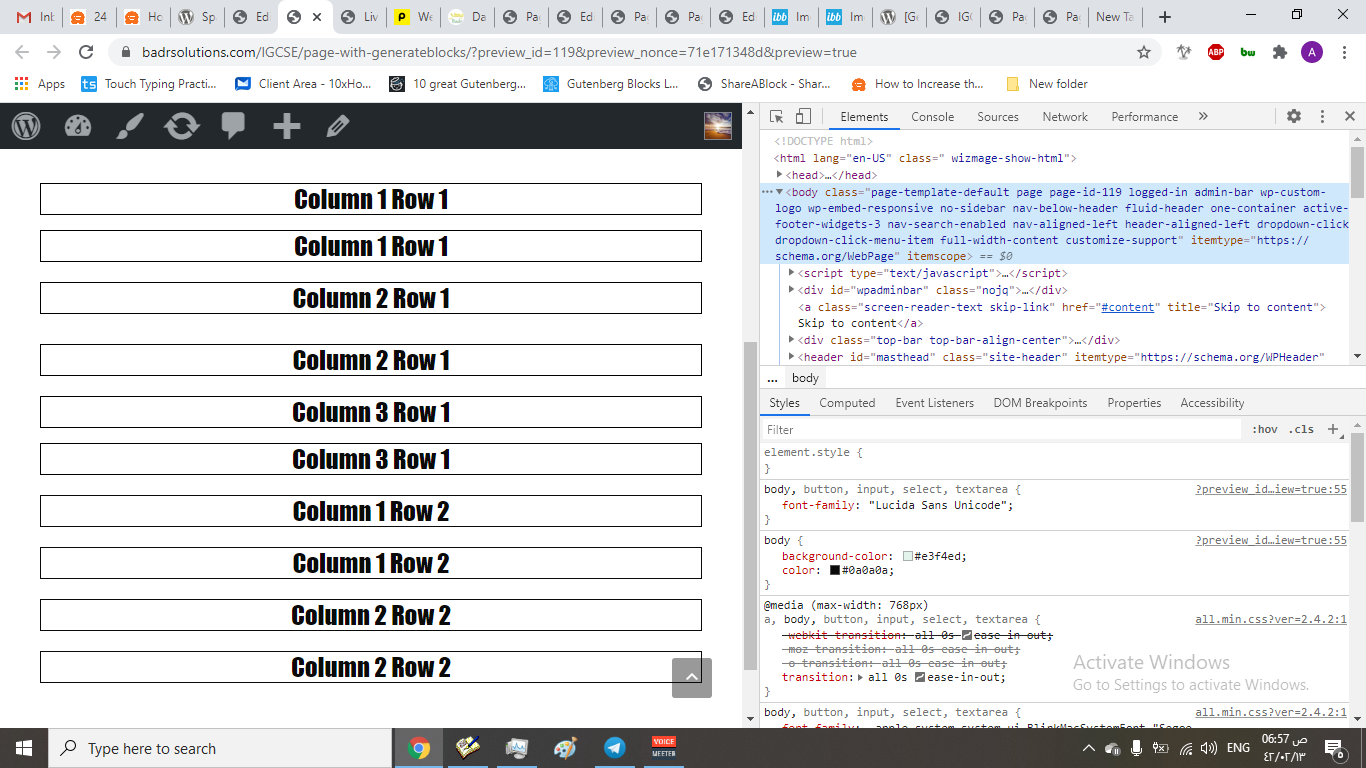Click the body breadcrumb in DevTools
Image resolution: width=1366 pixels, height=768 pixels.
(805, 378)
